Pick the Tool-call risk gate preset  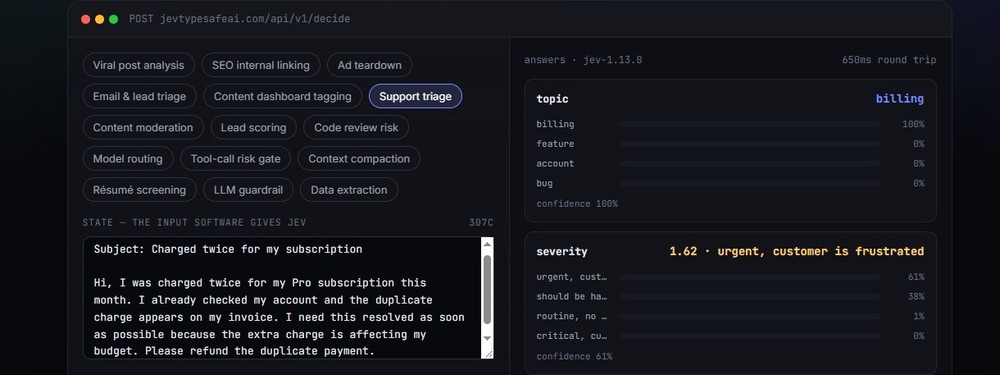click(x=235, y=159)
